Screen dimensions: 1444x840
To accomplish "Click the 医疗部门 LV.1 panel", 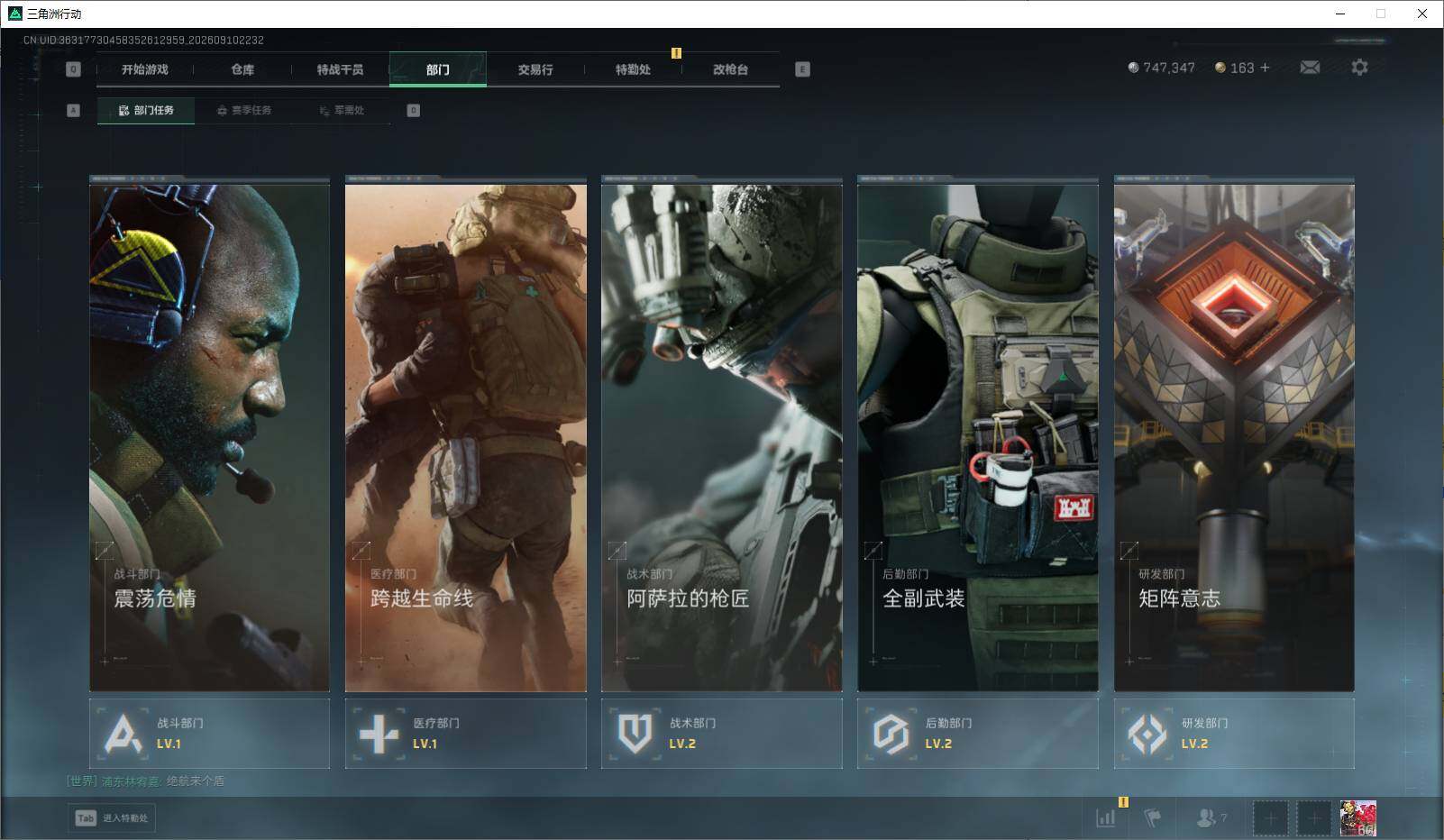I will [x=466, y=734].
